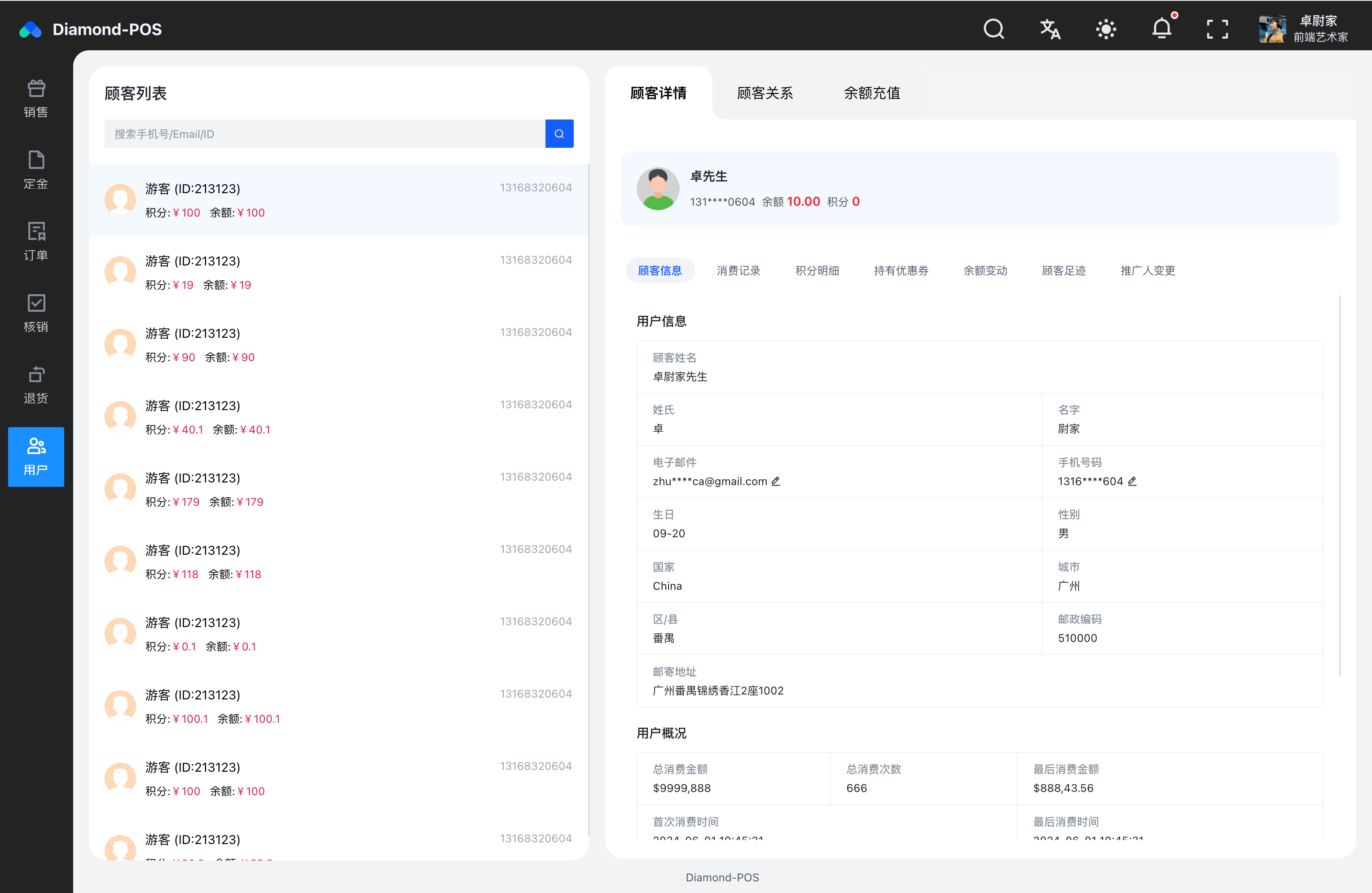Click the 邮寄地址 value 广州番禺锦绣香江2座1002
The image size is (1372, 893).
click(x=718, y=690)
